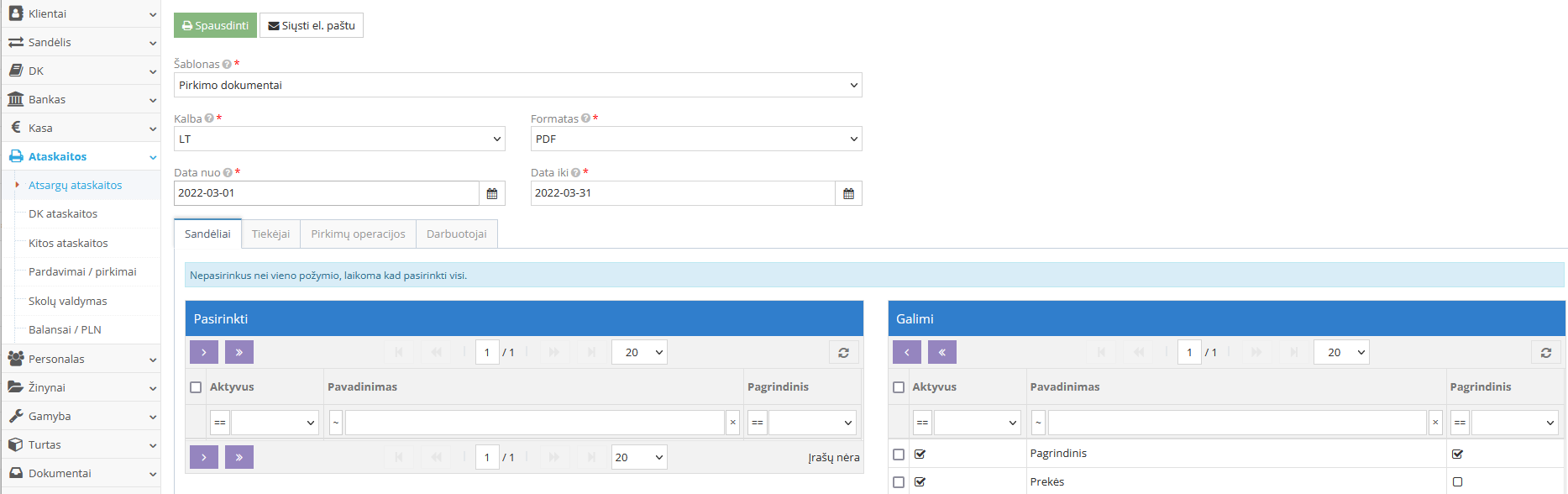
Task: Move all rows with Galimi double-left arrow
Action: [x=942, y=352]
